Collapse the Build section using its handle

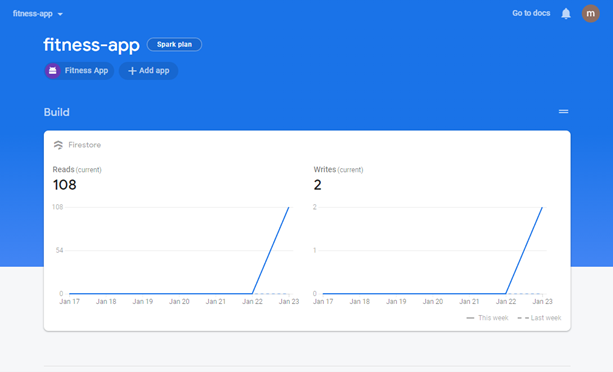563,112
